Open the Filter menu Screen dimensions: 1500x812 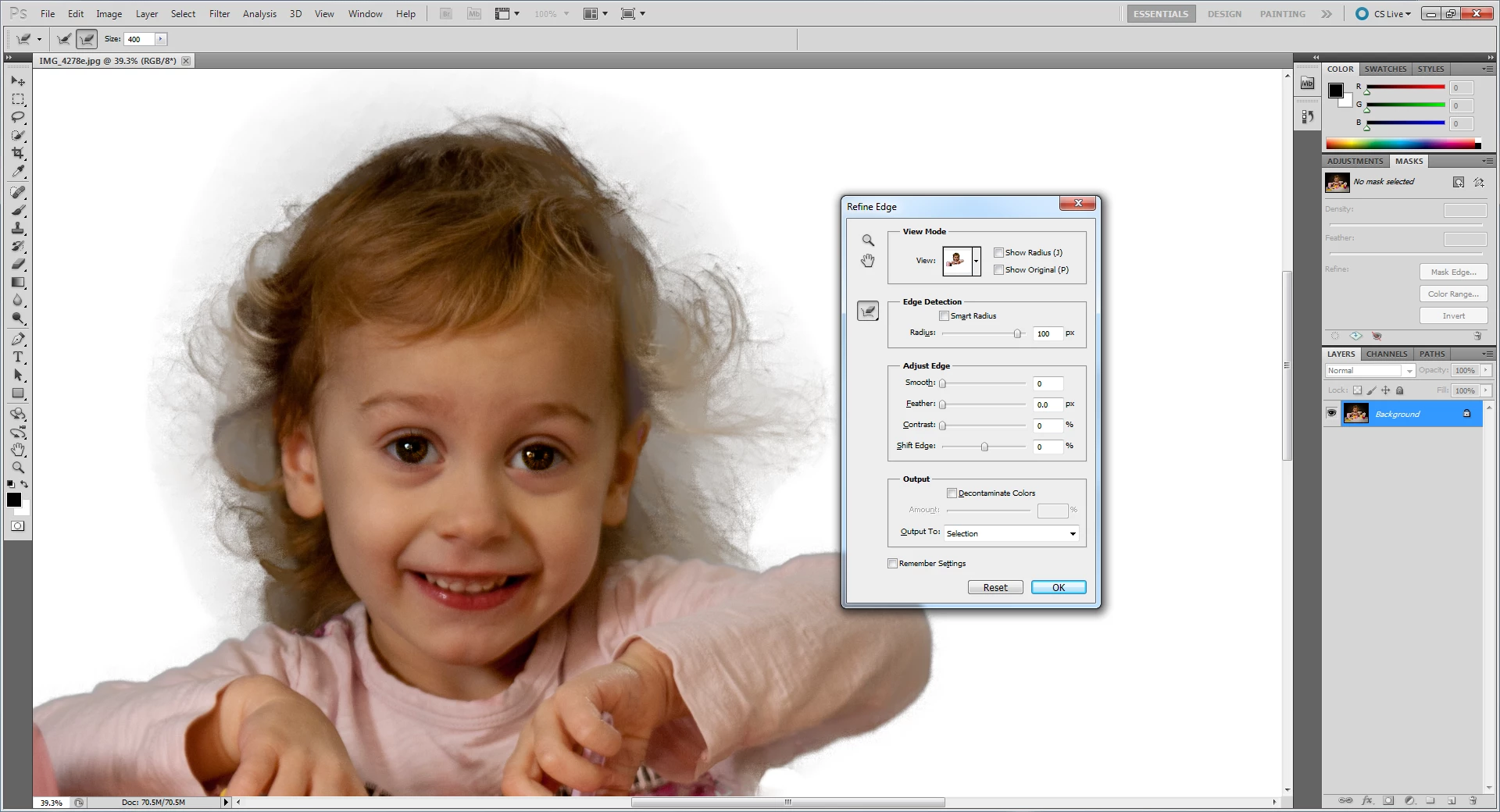coord(220,14)
